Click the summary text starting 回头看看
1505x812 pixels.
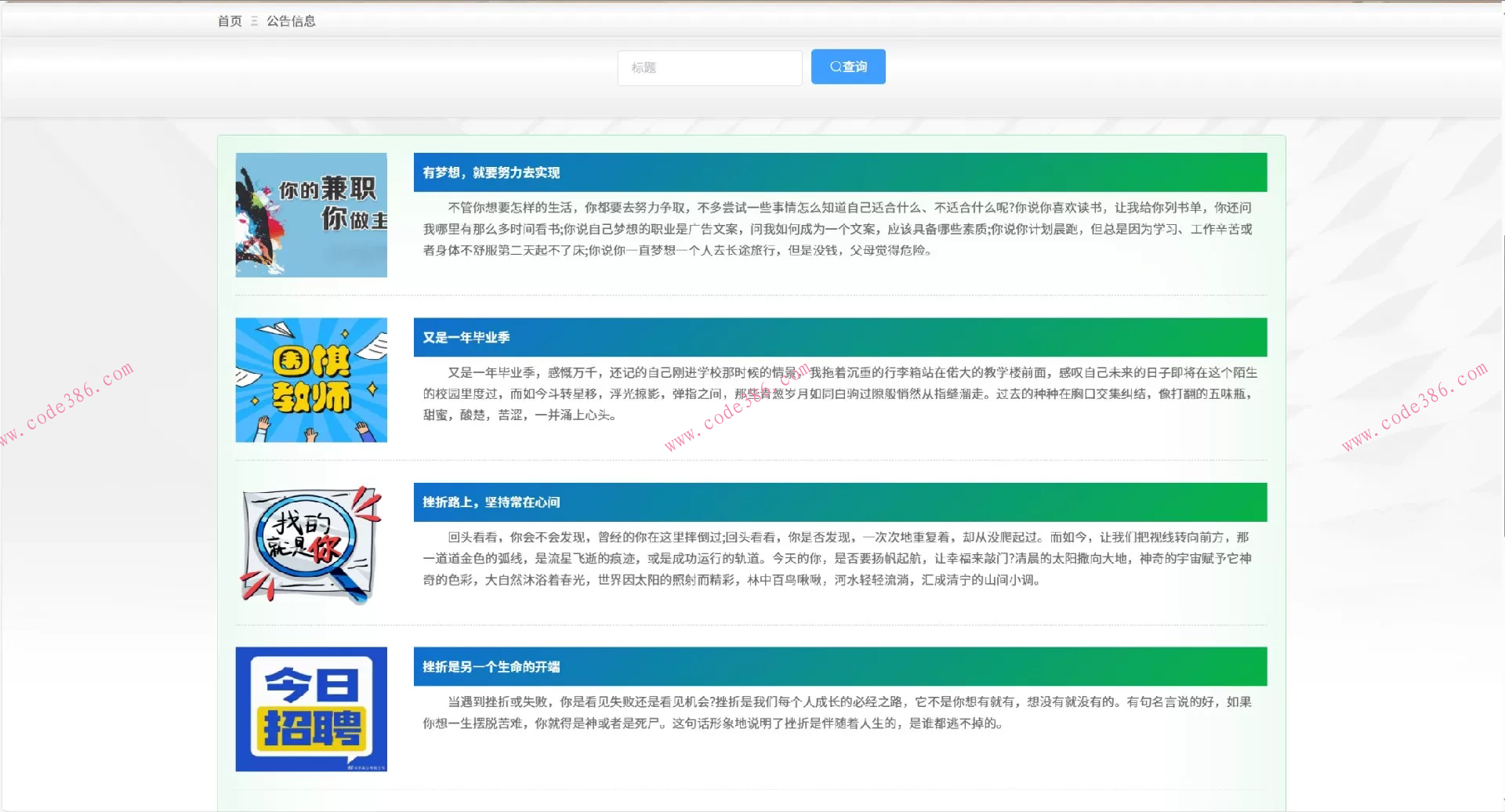point(839,558)
